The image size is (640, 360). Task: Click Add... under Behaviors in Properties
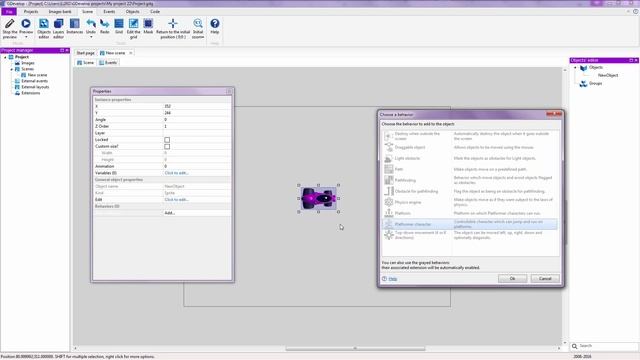(169, 213)
